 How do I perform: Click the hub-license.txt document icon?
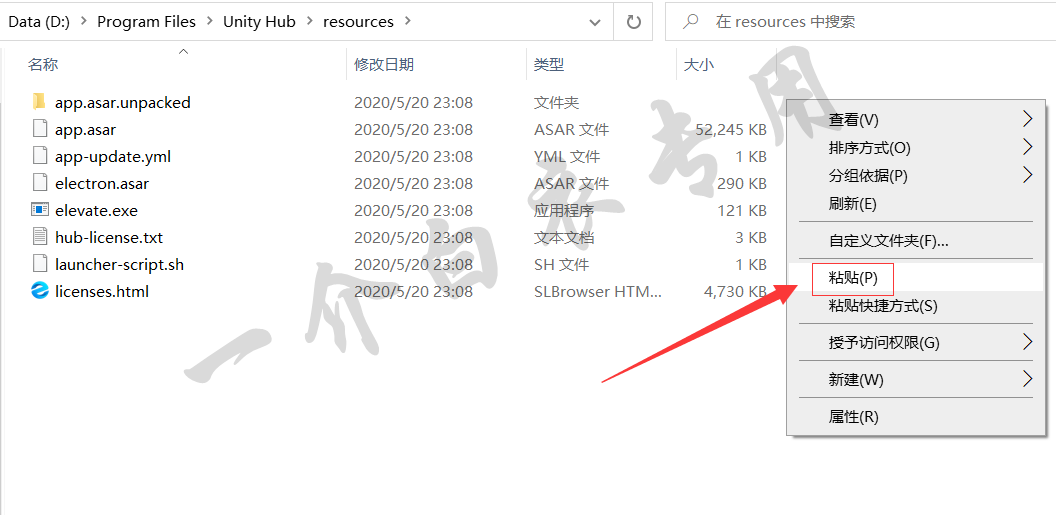click(x=40, y=237)
